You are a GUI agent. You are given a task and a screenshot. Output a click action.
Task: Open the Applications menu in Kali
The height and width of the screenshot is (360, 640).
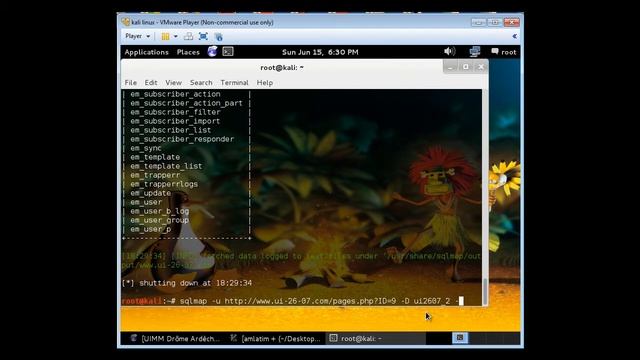pos(147,52)
